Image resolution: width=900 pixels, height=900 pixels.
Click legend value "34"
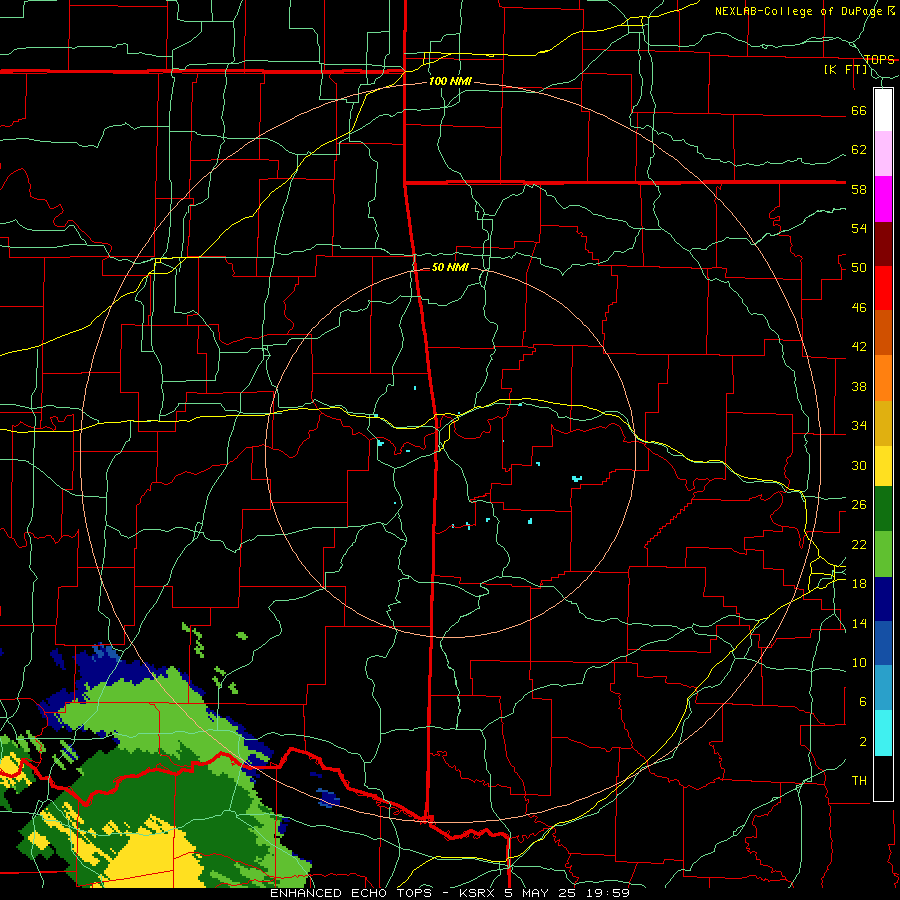(x=859, y=426)
